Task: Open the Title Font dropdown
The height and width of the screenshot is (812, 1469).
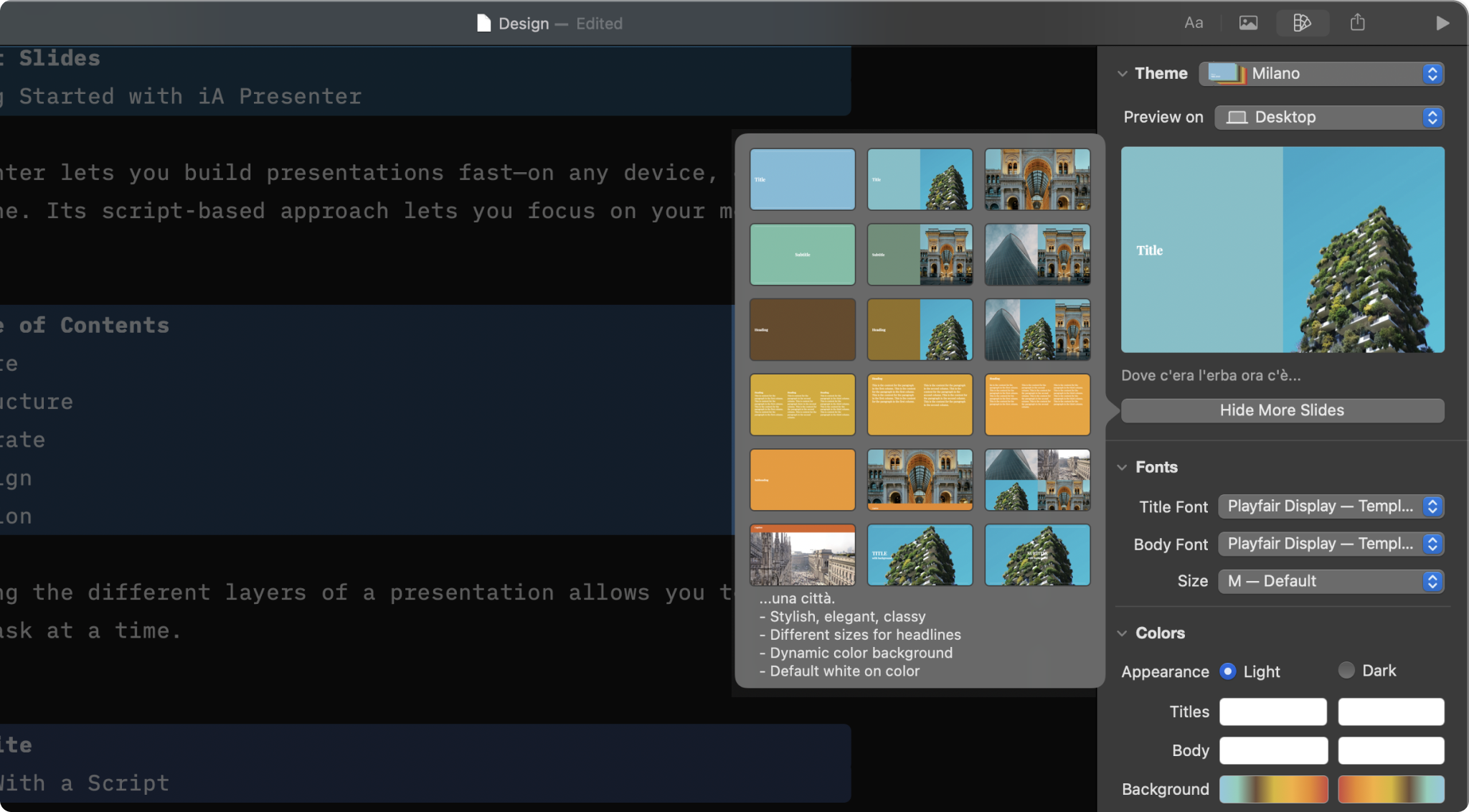Action: (1331, 506)
